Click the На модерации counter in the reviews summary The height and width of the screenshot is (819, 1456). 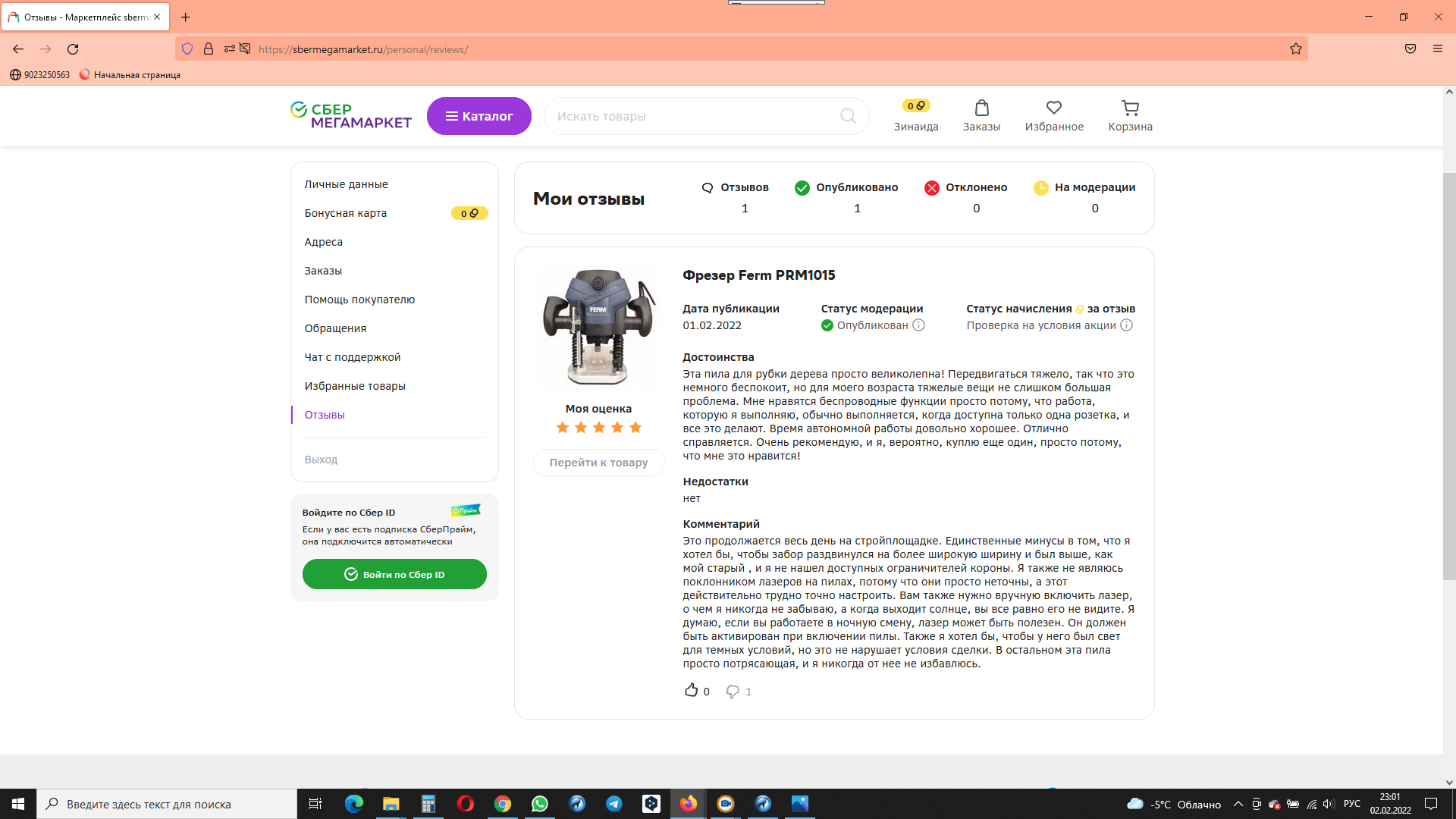point(1084,197)
